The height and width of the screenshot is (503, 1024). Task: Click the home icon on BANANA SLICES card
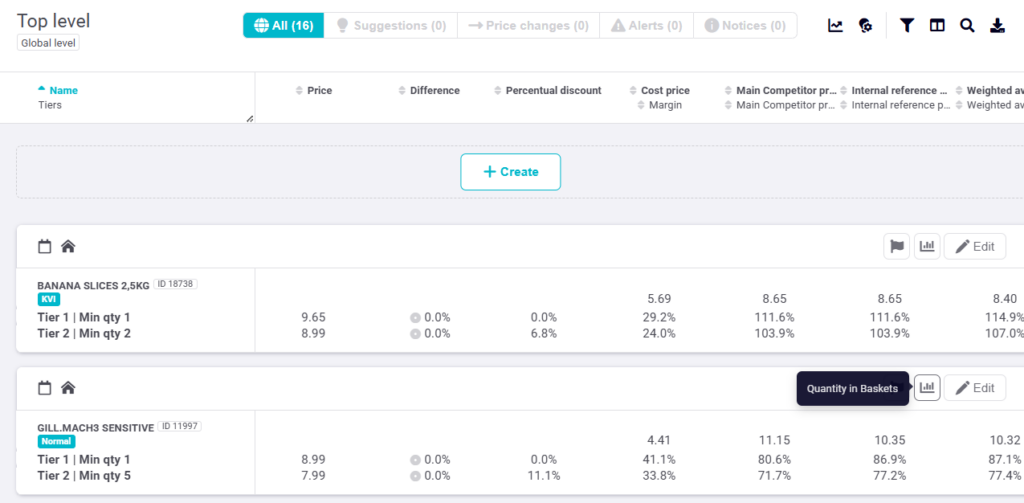click(68, 246)
